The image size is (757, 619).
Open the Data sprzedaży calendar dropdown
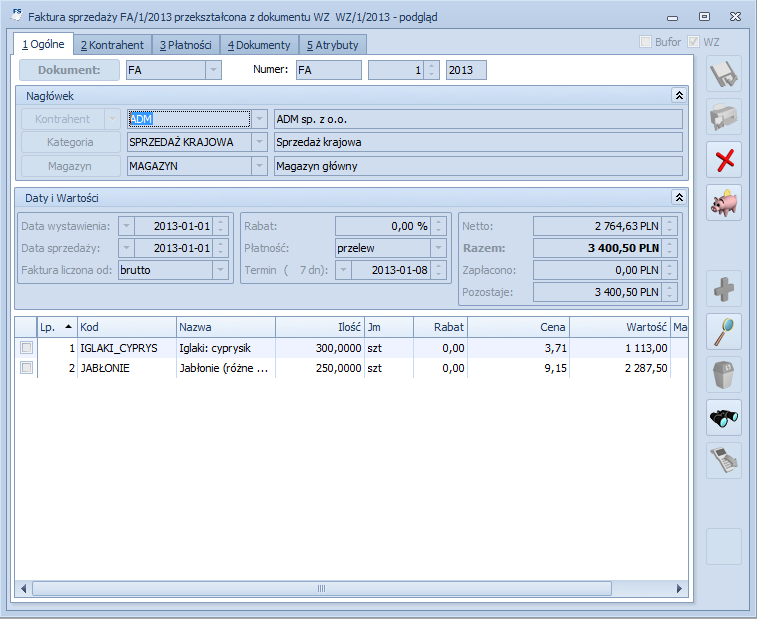click(x=126, y=248)
